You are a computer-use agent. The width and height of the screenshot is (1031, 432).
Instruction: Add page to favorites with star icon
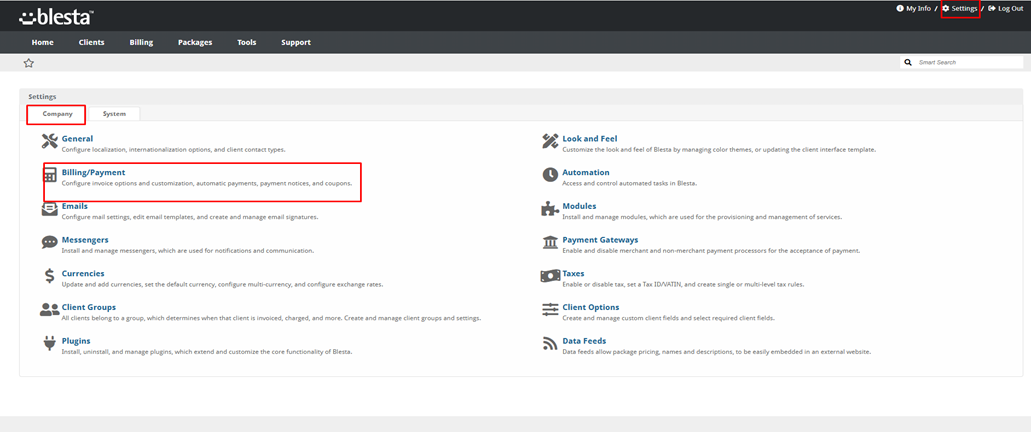click(x=29, y=63)
